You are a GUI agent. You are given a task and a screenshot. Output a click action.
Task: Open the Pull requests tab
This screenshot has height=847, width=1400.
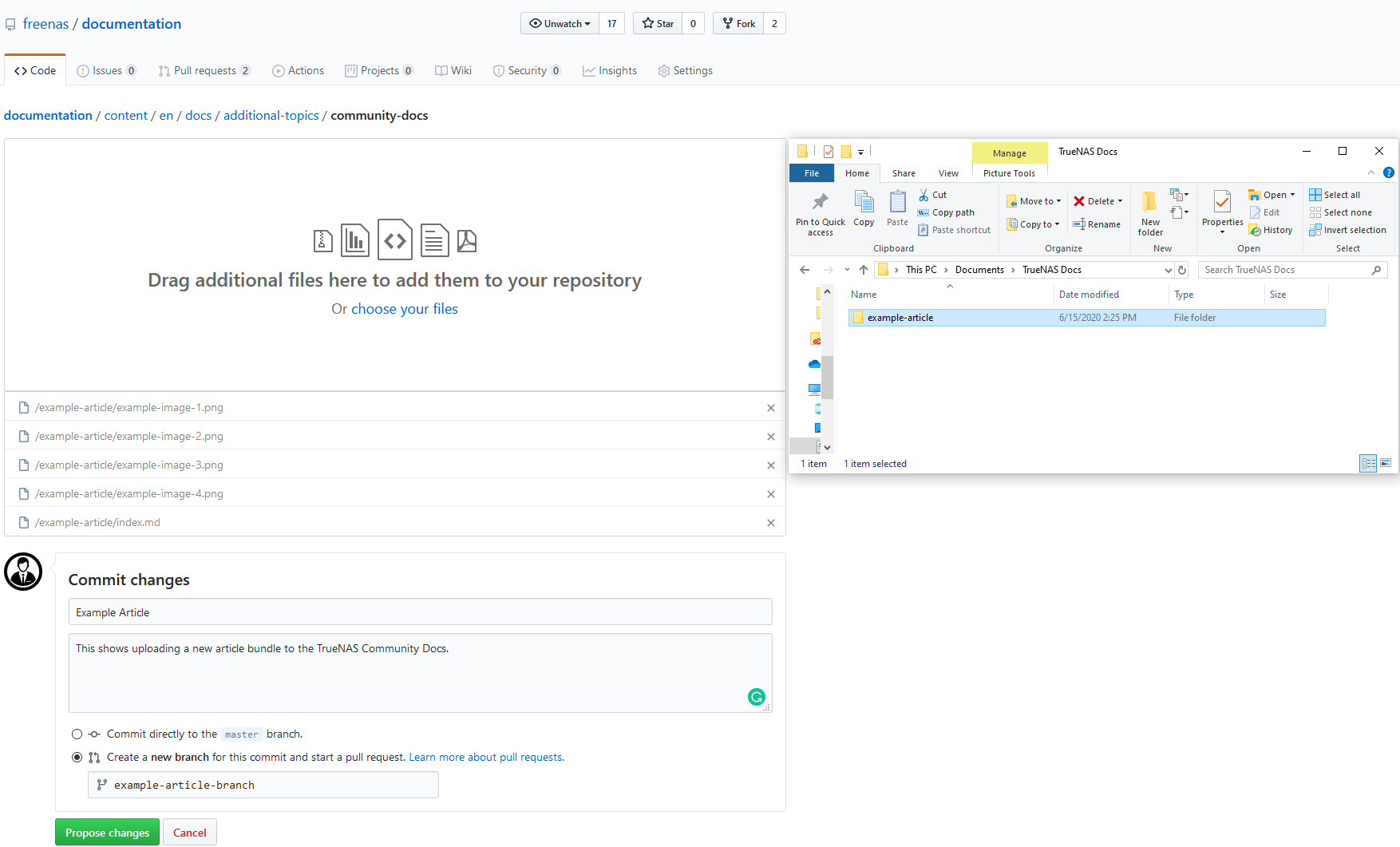click(204, 71)
